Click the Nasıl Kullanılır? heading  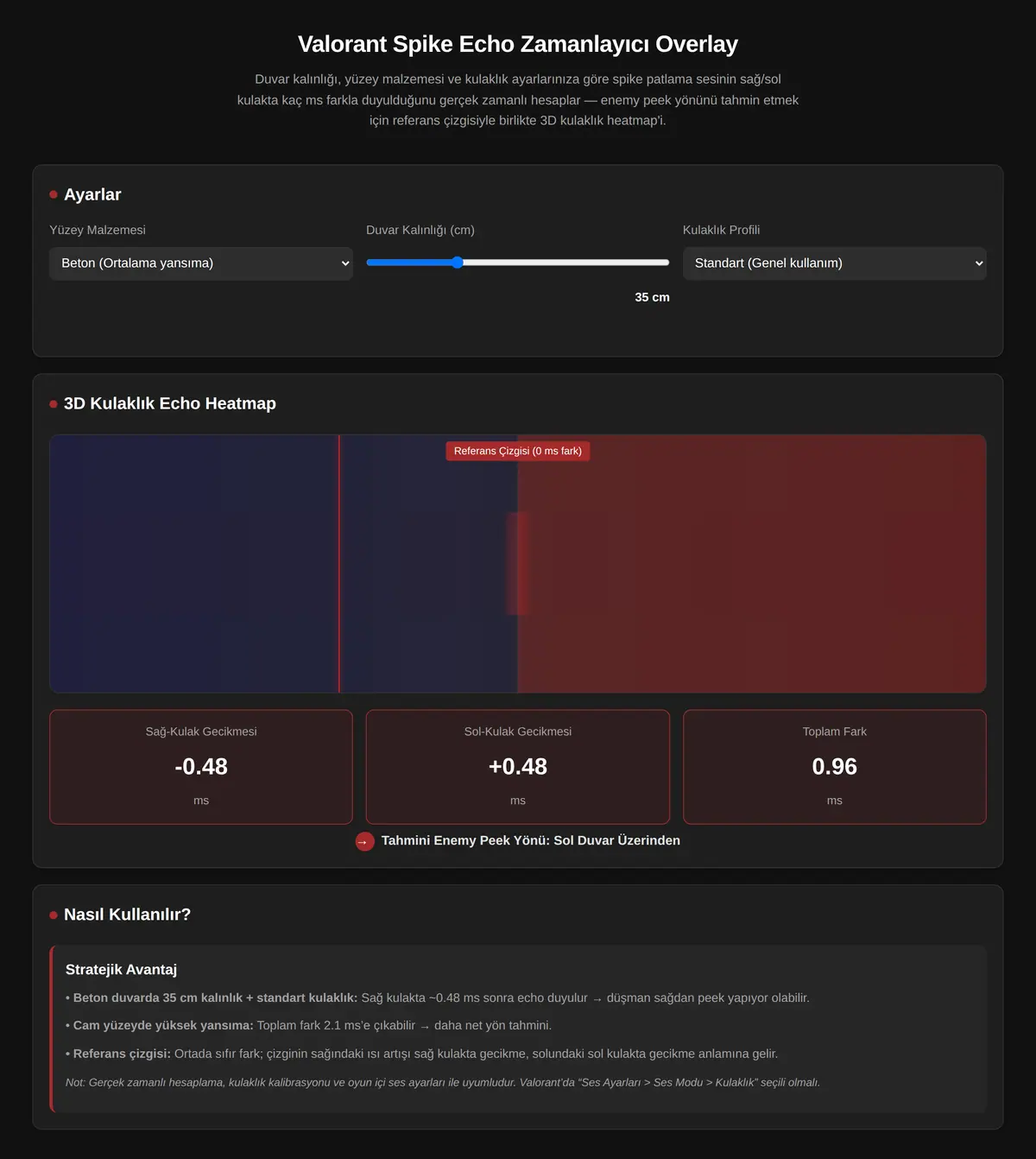pyautogui.click(x=127, y=915)
